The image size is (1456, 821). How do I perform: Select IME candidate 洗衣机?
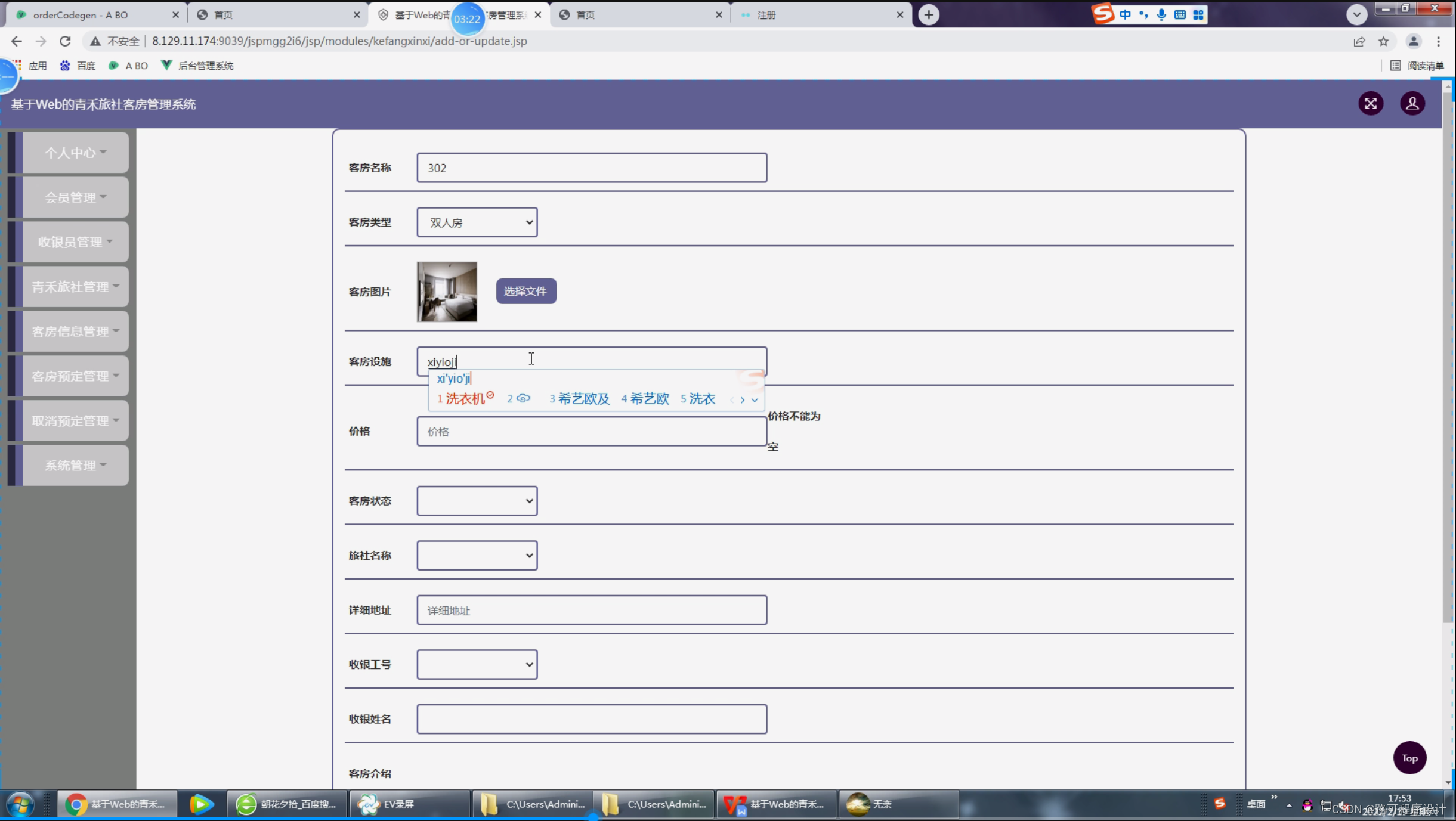465,399
